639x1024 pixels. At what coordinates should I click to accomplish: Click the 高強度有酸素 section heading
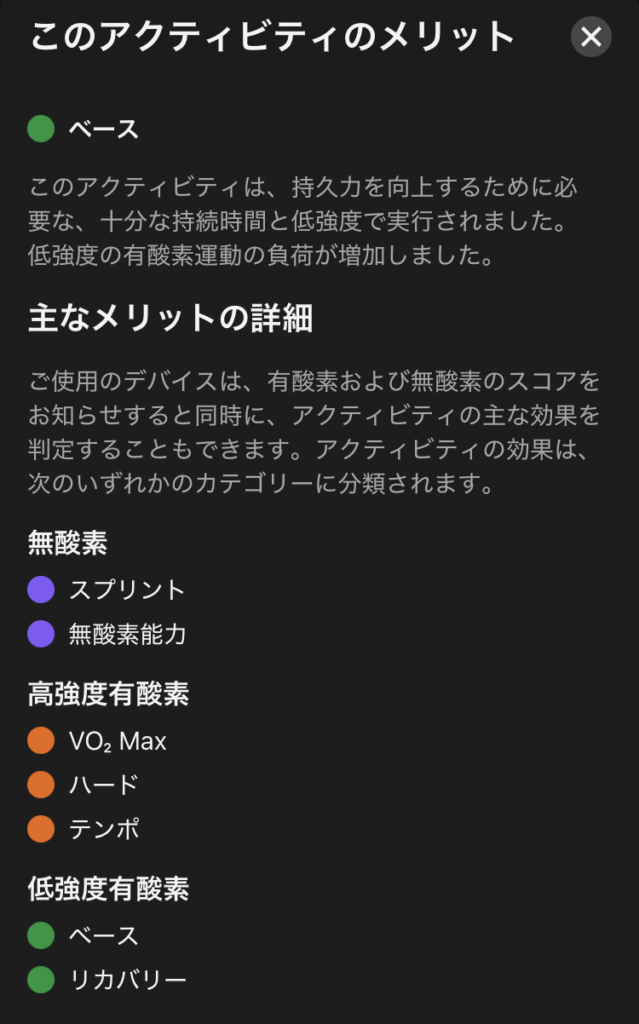point(108,694)
